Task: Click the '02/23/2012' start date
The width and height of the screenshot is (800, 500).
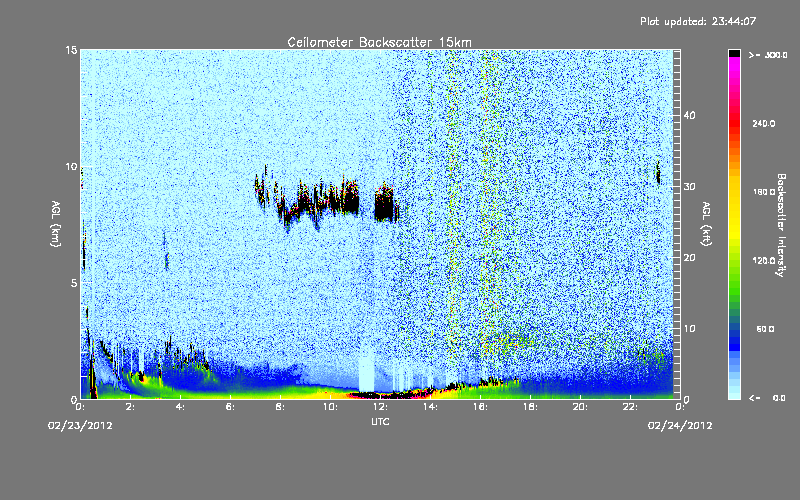Action: (x=80, y=426)
